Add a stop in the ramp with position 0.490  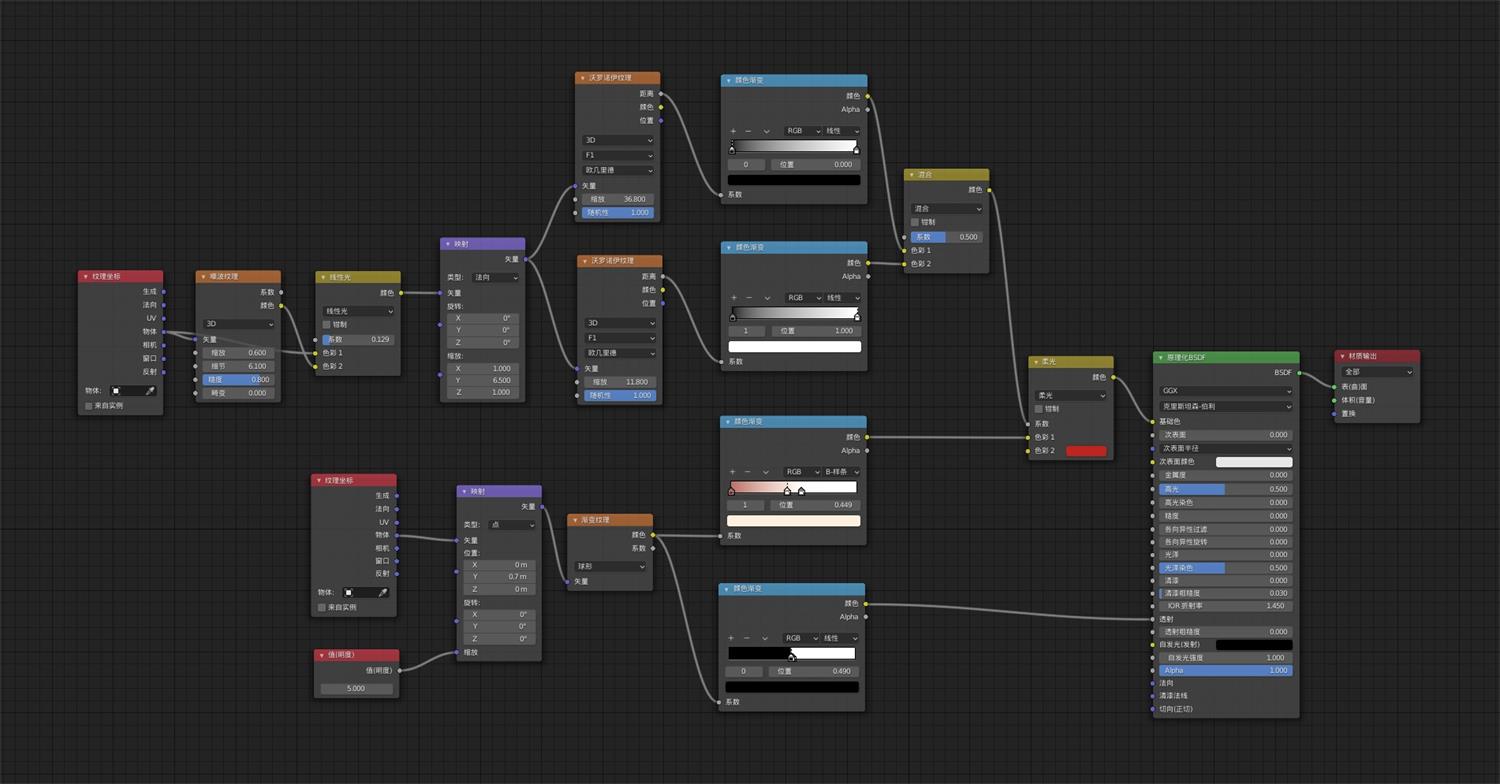pos(731,638)
